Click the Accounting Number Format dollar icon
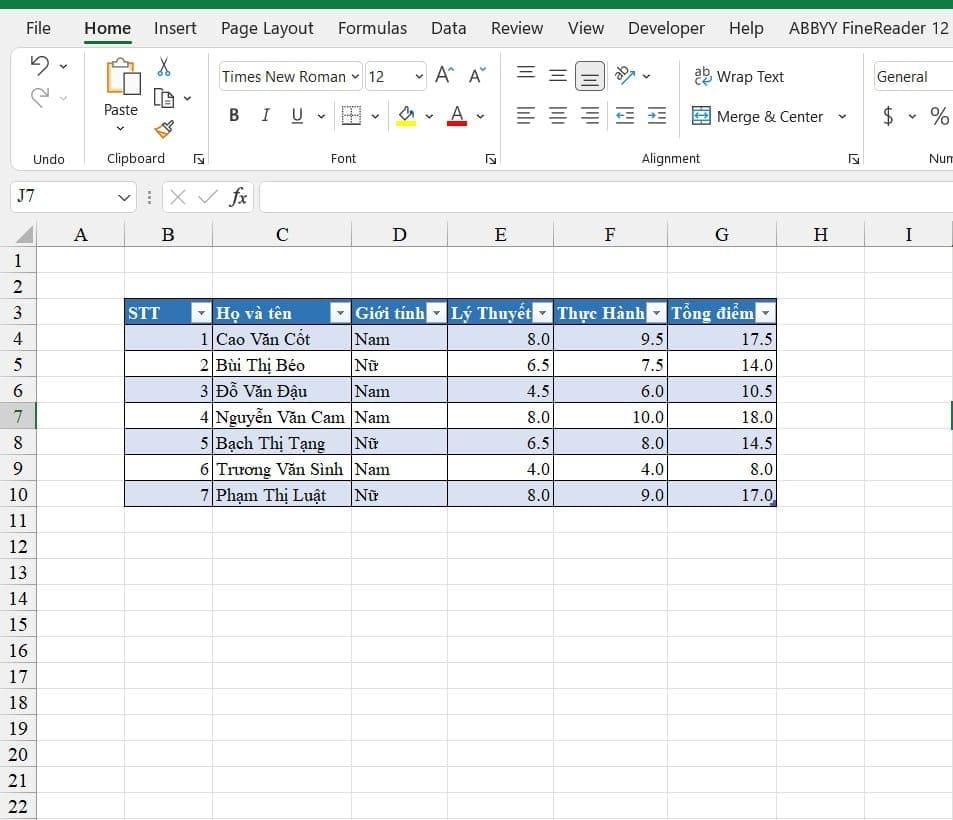Image resolution: width=953 pixels, height=820 pixels. tap(888, 116)
